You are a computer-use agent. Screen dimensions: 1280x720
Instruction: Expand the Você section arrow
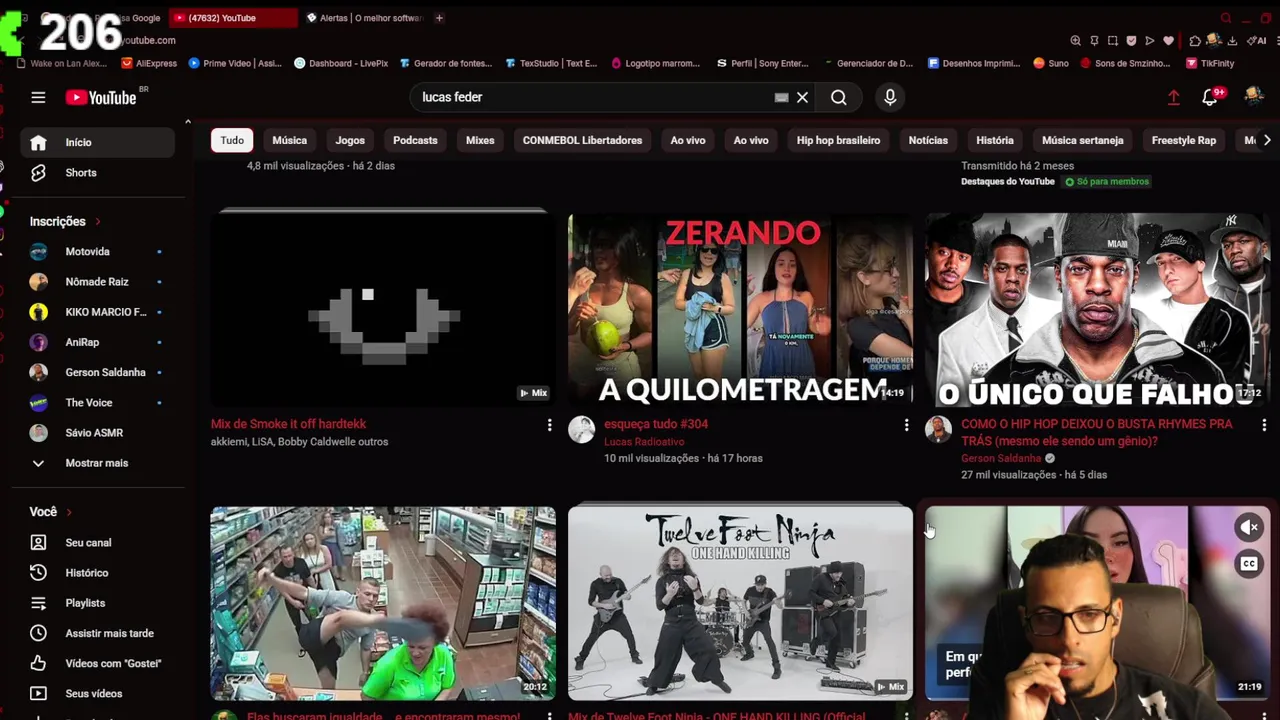point(69,512)
